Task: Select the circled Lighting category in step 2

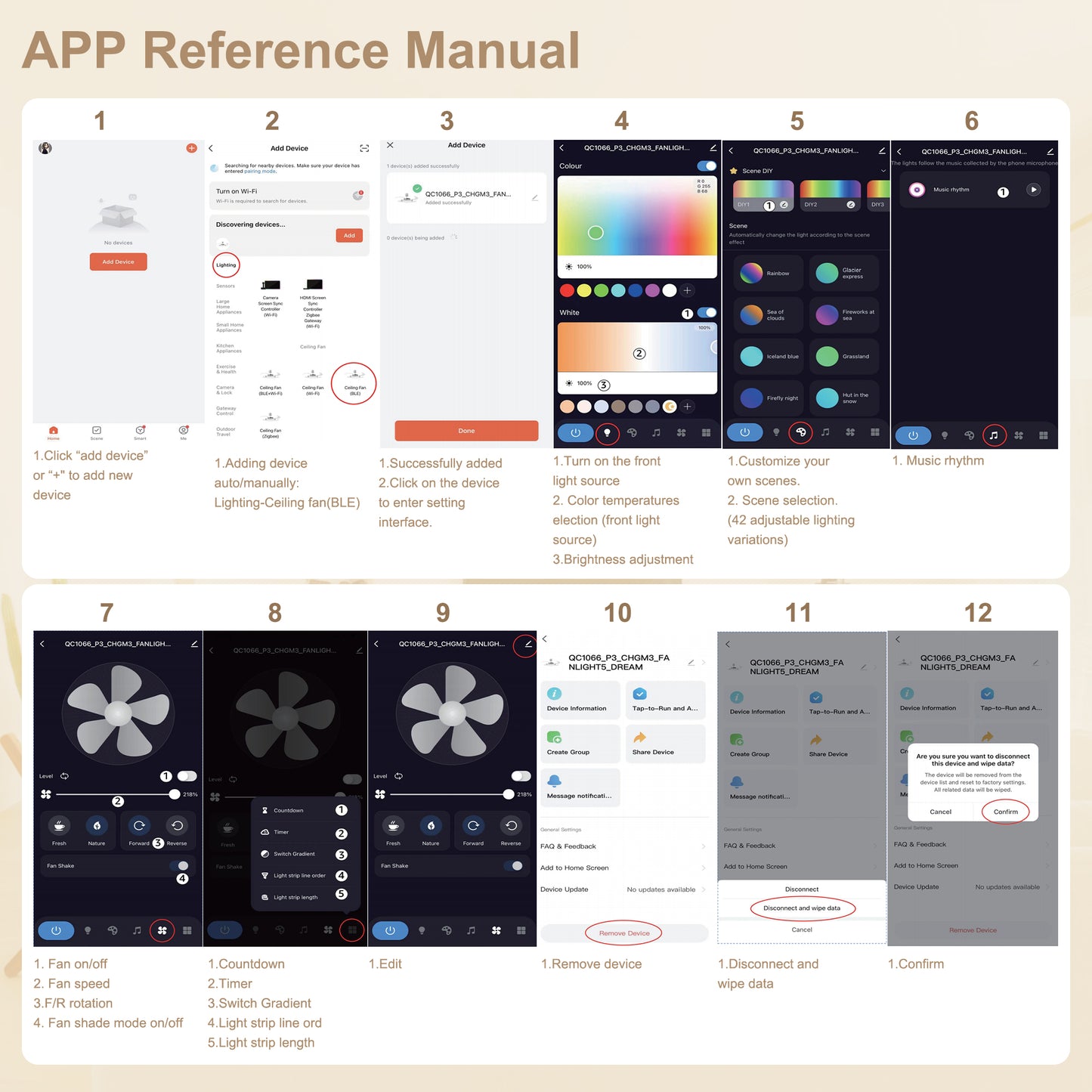Action: [x=226, y=264]
